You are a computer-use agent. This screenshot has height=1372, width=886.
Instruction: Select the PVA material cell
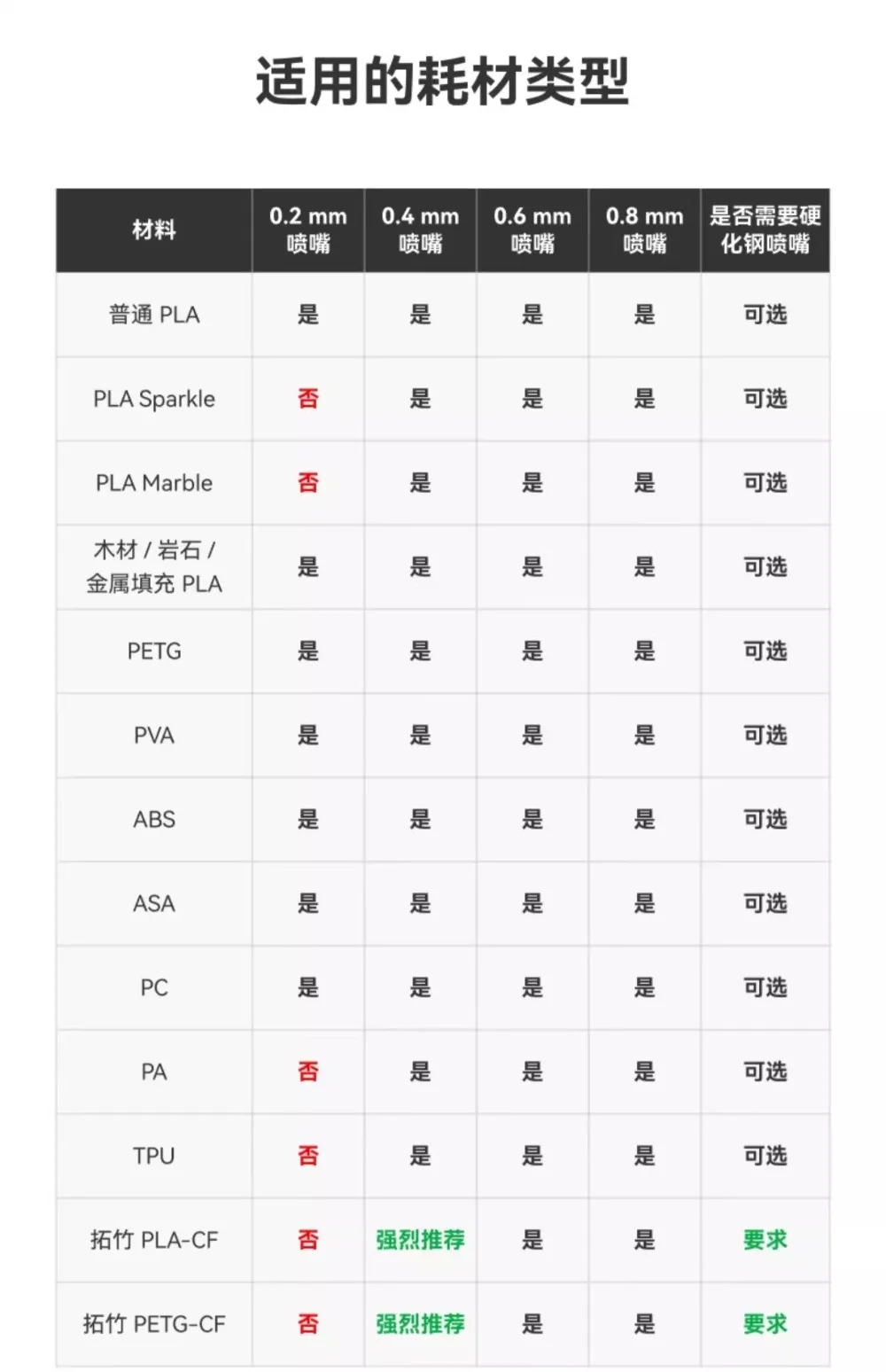point(154,736)
